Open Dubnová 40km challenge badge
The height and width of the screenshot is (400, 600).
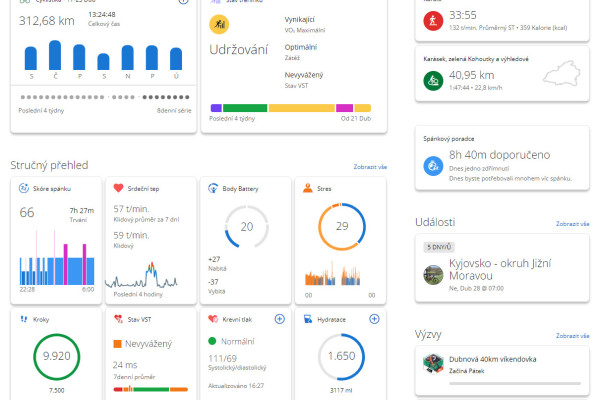pyautogui.click(x=433, y=364)
